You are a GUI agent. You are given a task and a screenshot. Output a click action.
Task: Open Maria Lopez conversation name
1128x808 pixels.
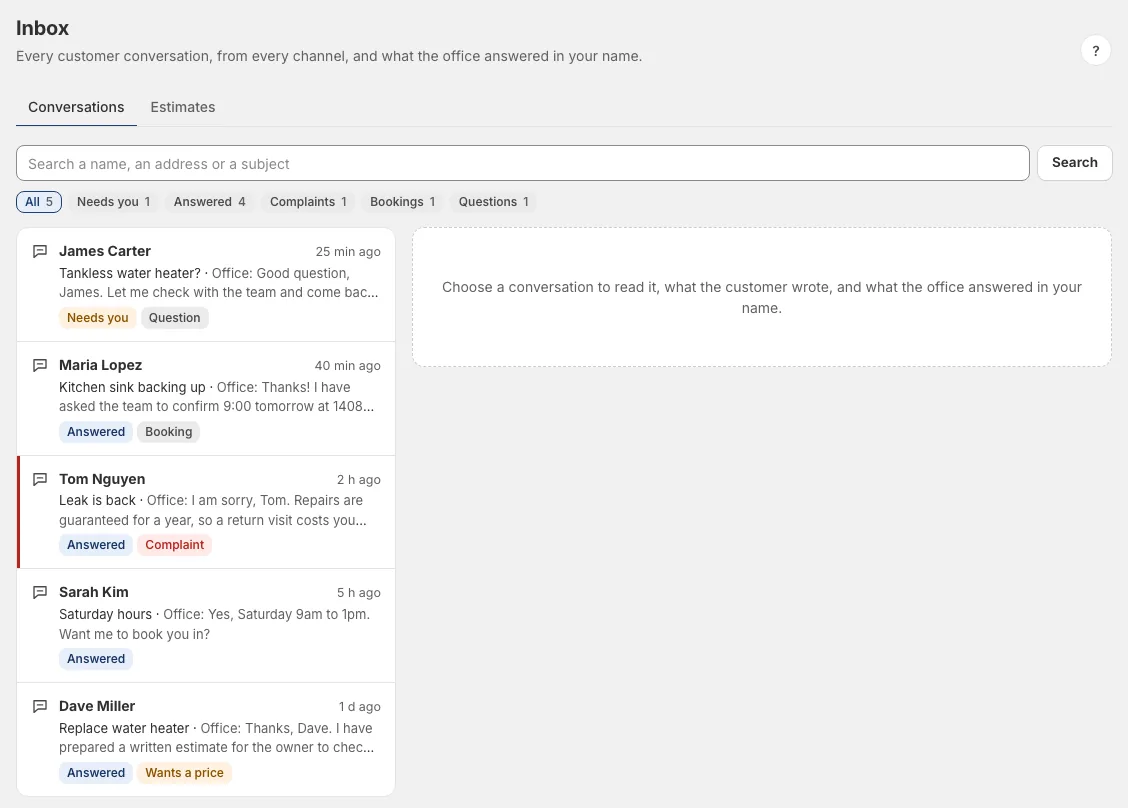point(101,366)
